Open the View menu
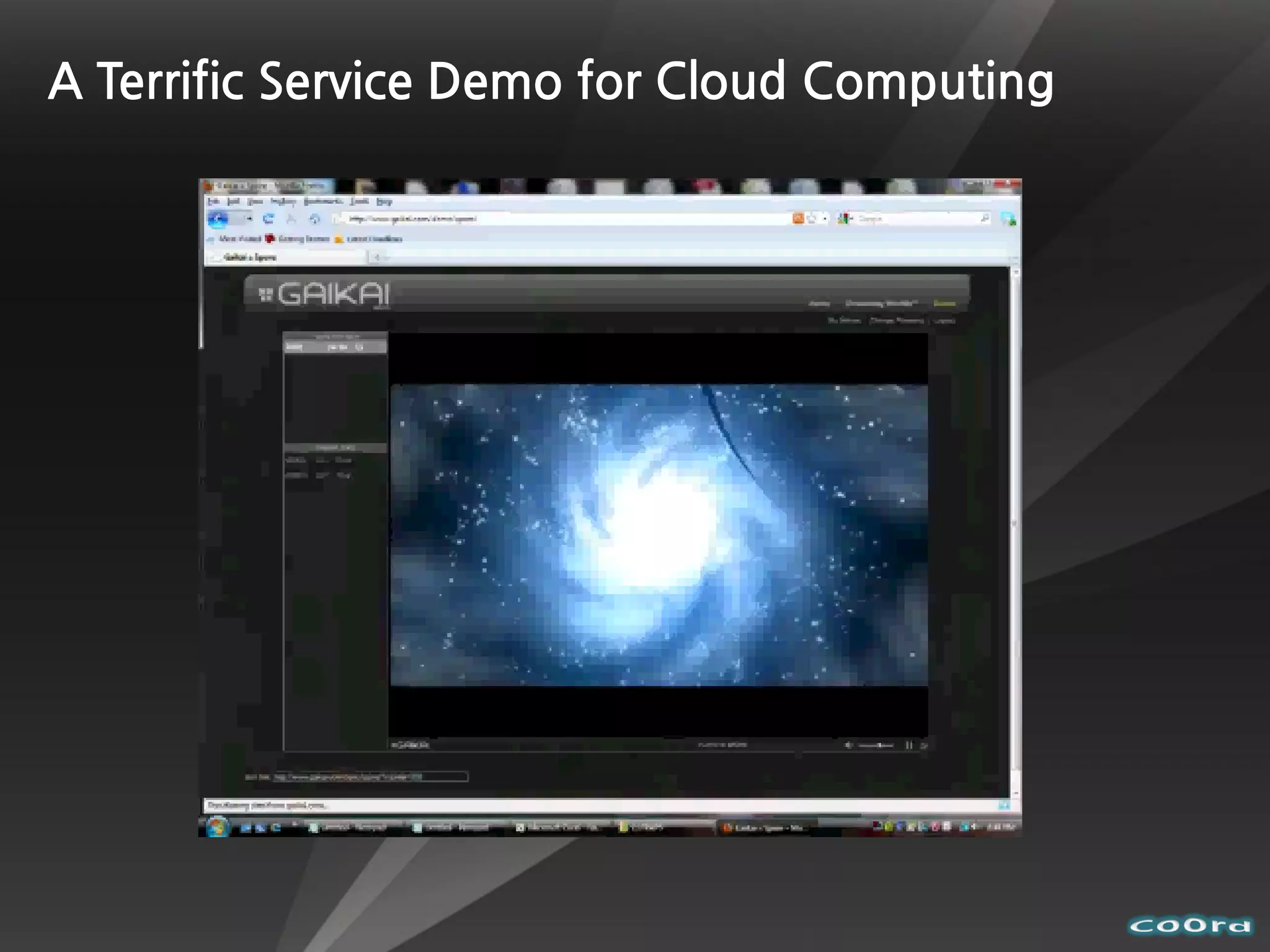Image resolution: width=1270 pixels, height=952 pixels. click(255, 201)
